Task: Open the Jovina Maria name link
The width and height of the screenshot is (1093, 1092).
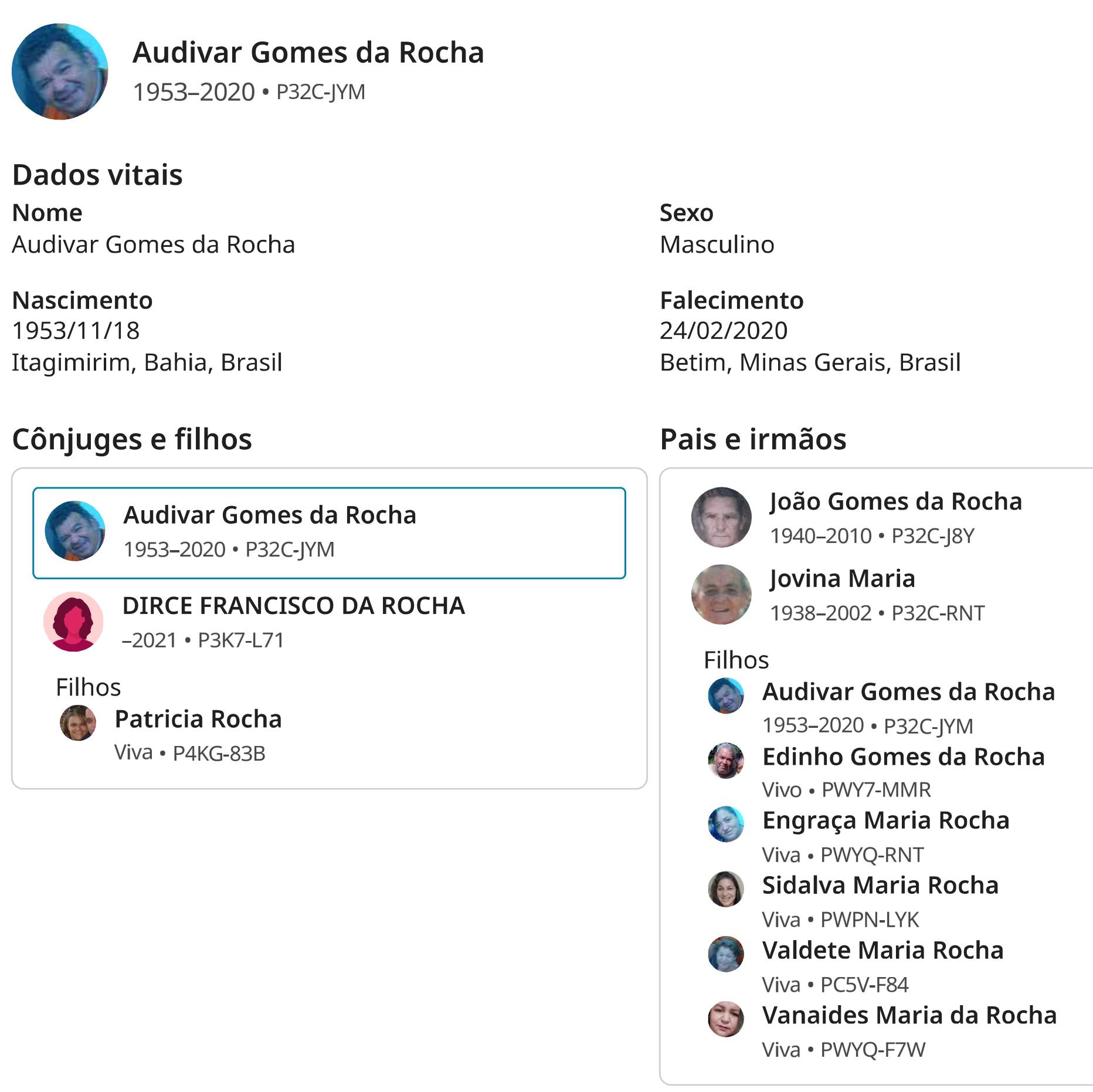Action: point(842,579)
